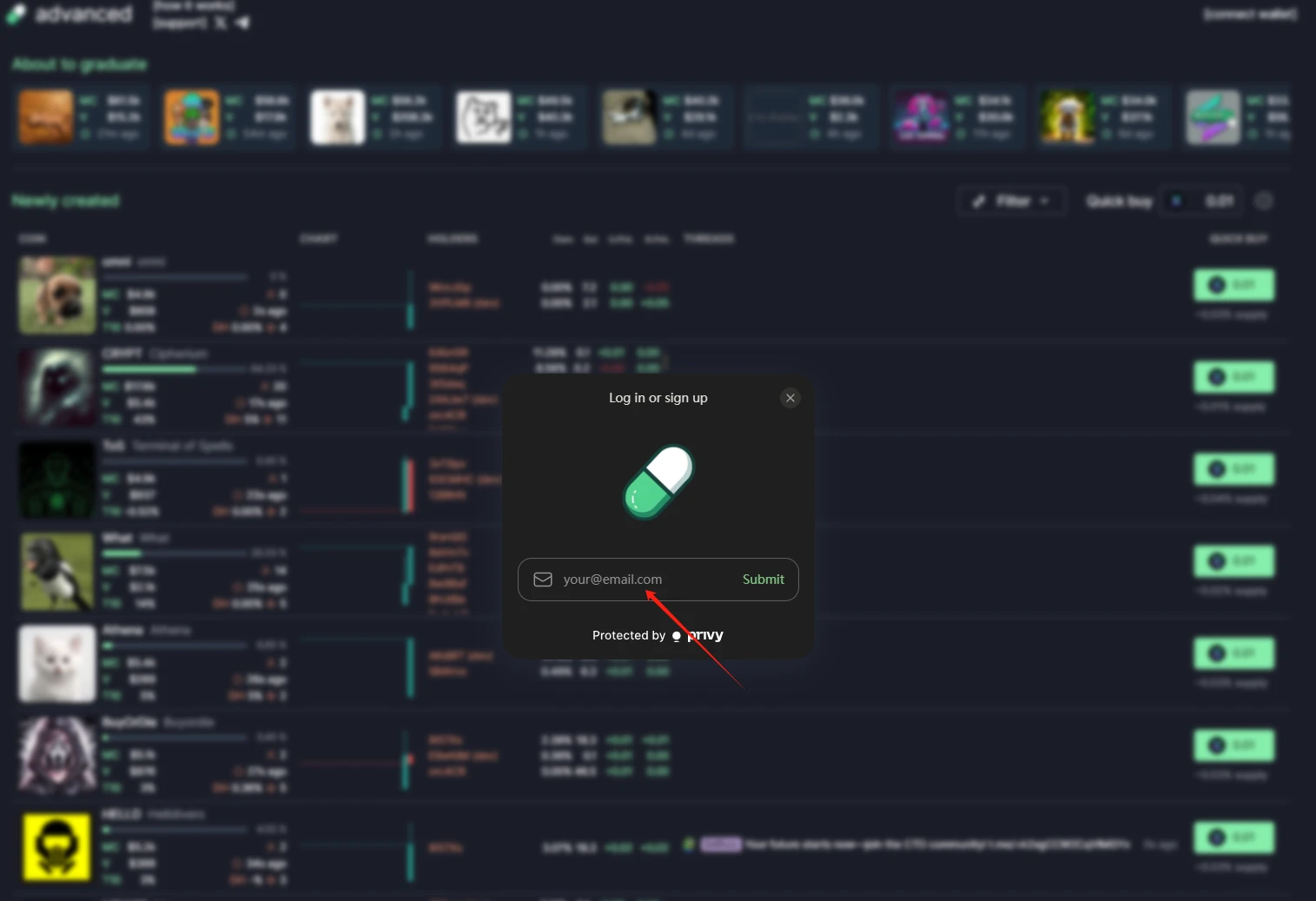The image size is (1316, 901).
Task: Open the first orange coin card in About to graduate
Action: pos(46,117)
